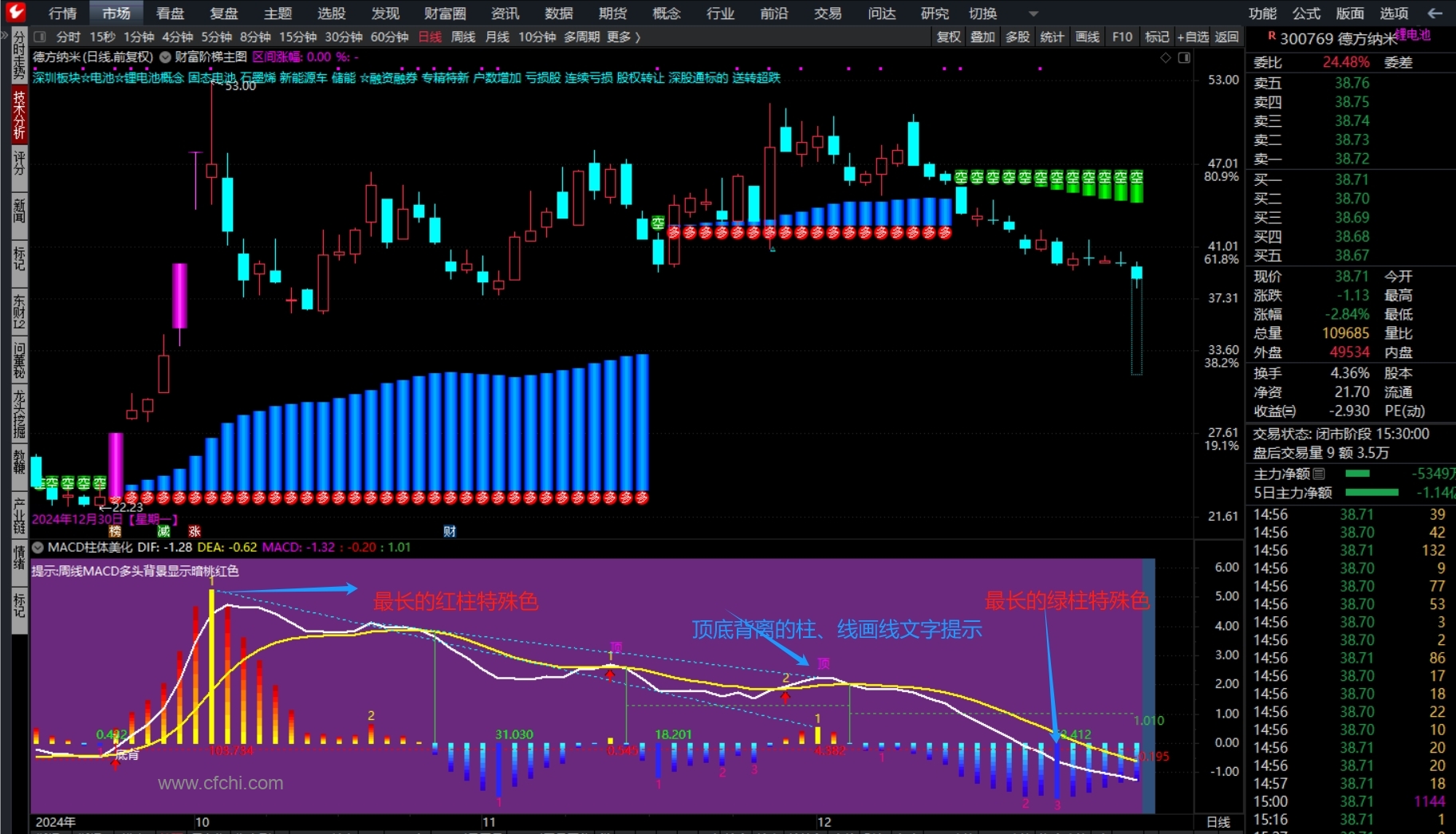
Task: Open the 财富阶梯主图 indicator dropdown
Action: (165, 57)
